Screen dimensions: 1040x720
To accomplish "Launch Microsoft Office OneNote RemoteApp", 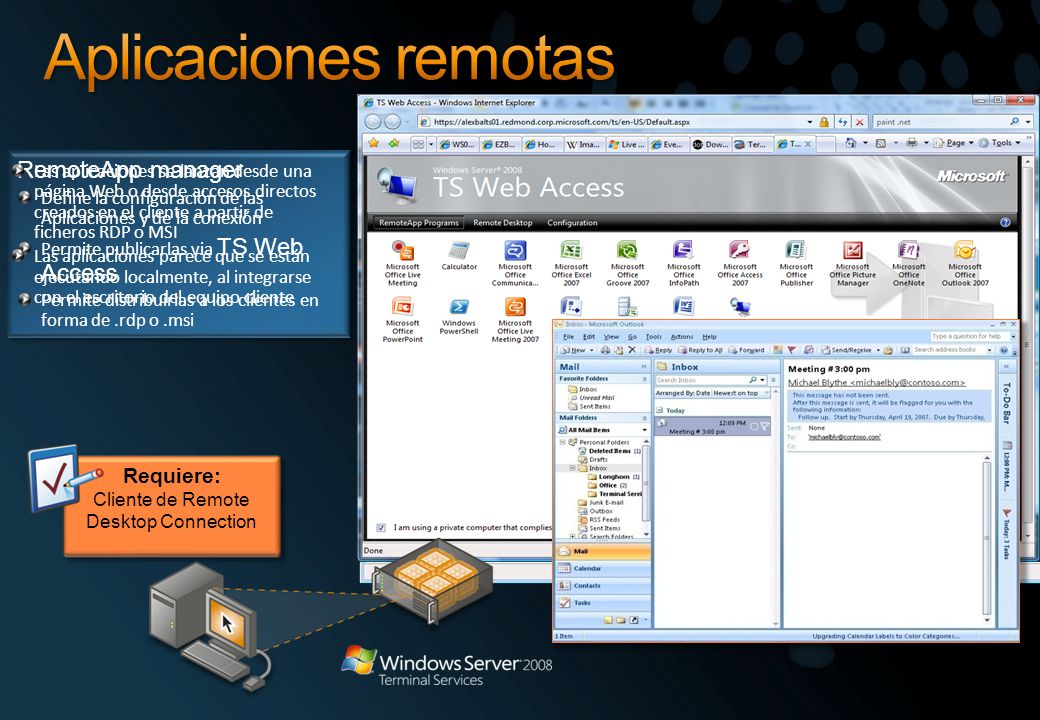I will click(908, 263).
